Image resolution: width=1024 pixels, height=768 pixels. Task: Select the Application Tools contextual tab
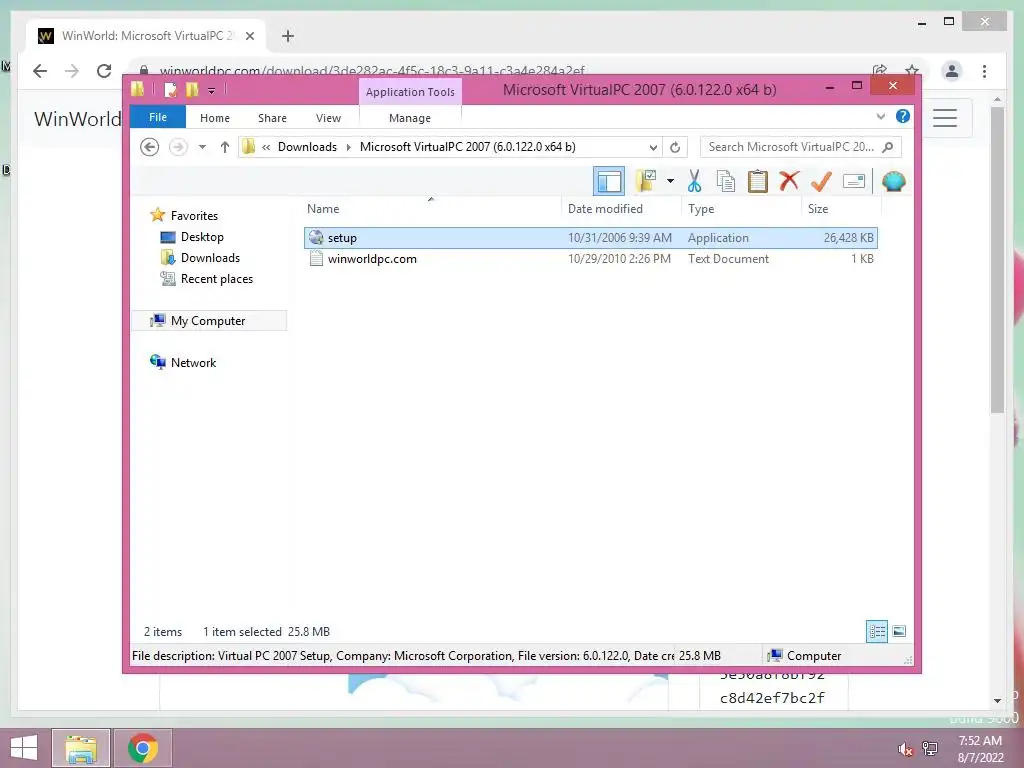tap(410, 91)
